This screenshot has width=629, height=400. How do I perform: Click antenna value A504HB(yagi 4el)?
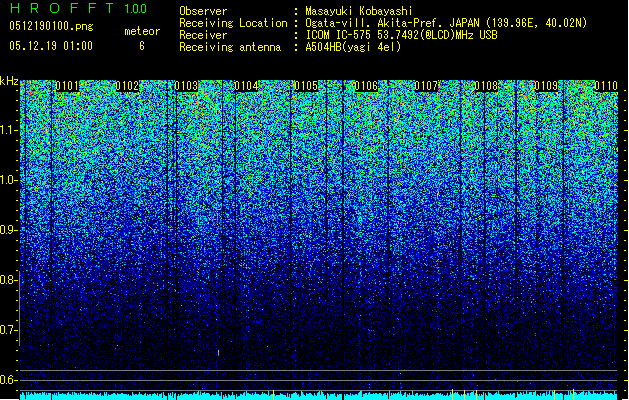coord(353,47)
